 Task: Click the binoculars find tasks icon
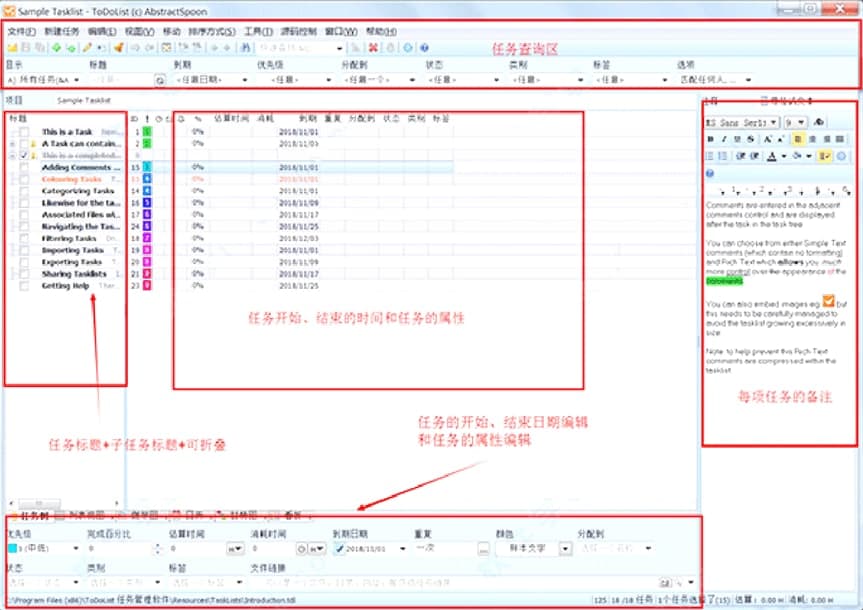coord(245,48)
